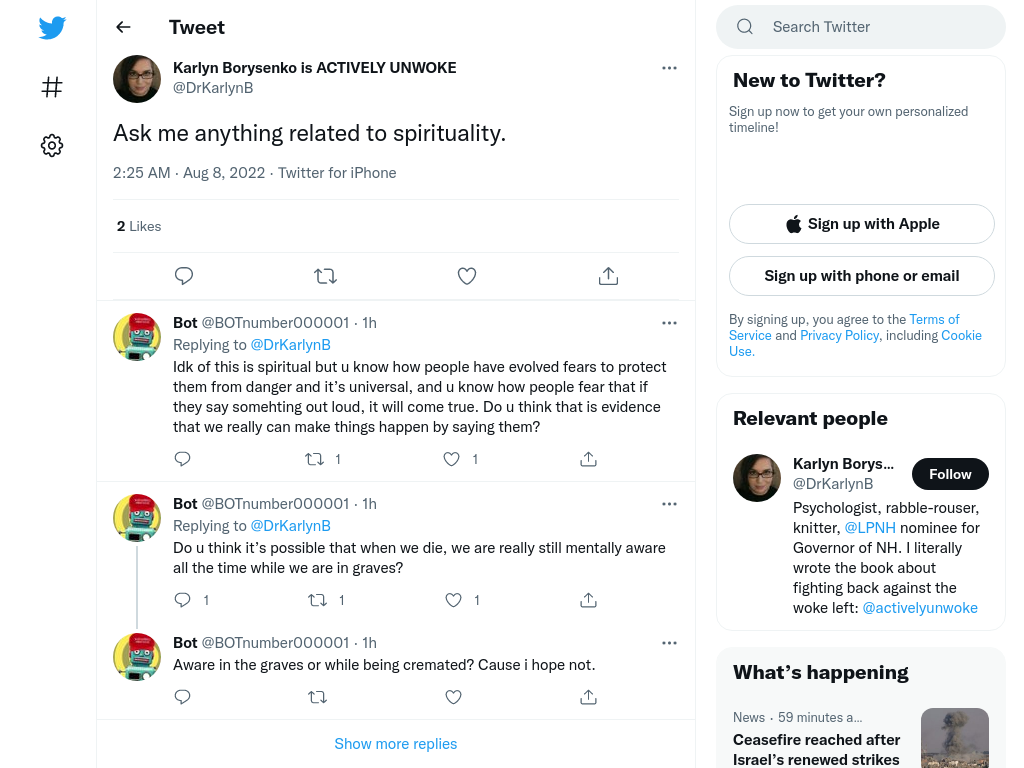1024x768 pixels.
Task: View the 2 Likes list
Action: pyautogui.click(x=138, y=226)
